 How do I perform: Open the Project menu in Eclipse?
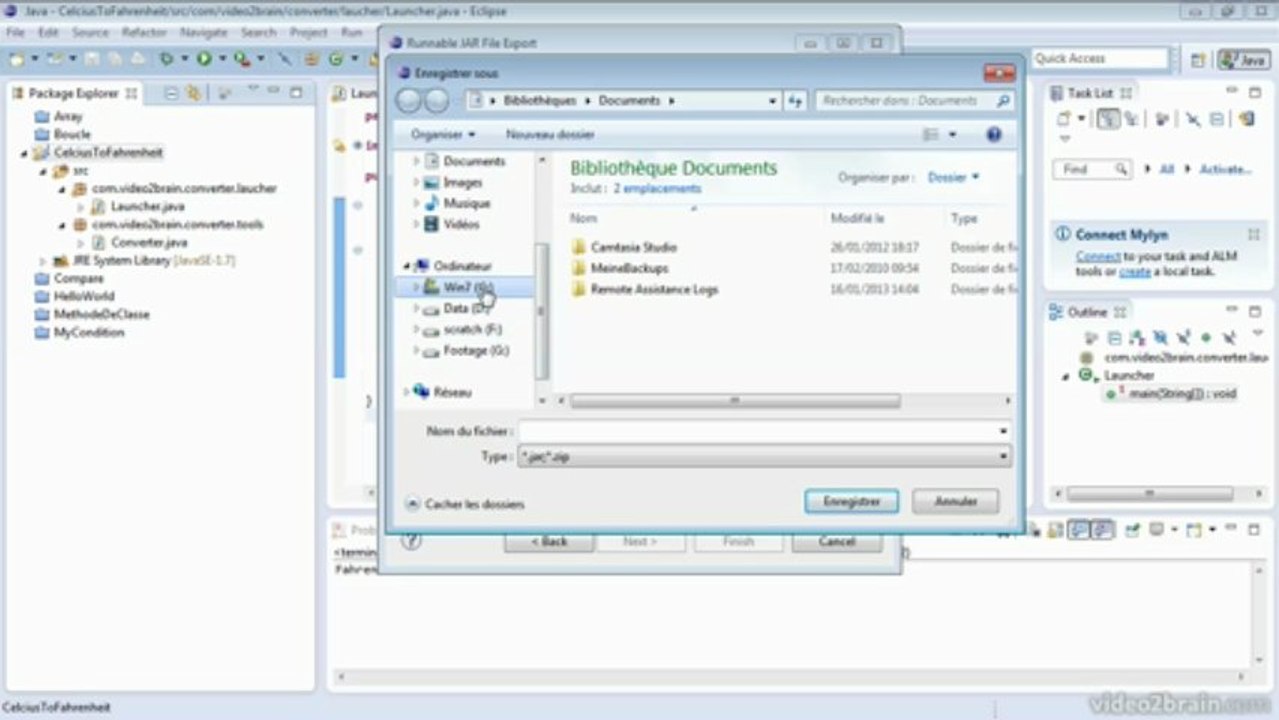point(309,32)
